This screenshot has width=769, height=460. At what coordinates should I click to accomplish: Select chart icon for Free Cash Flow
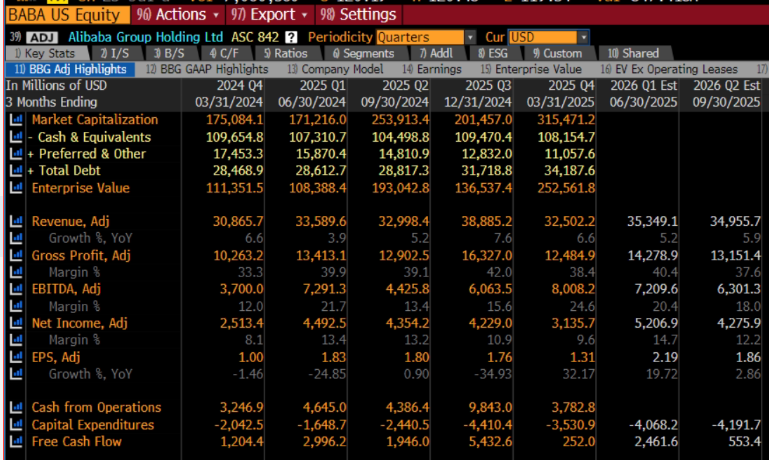tap(15, 442)
